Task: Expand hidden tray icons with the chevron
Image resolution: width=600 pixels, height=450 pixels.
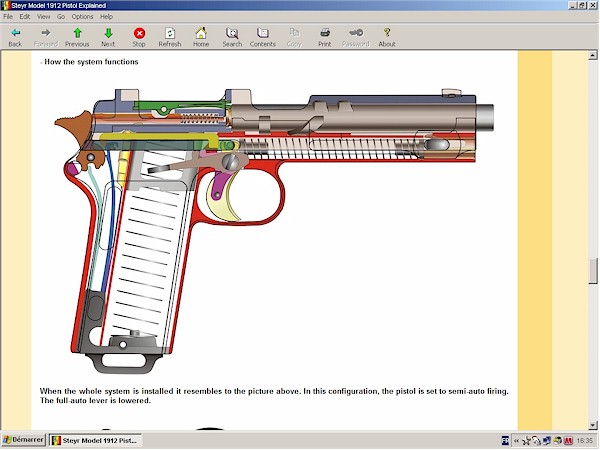Action: click(x=517, y=441)
